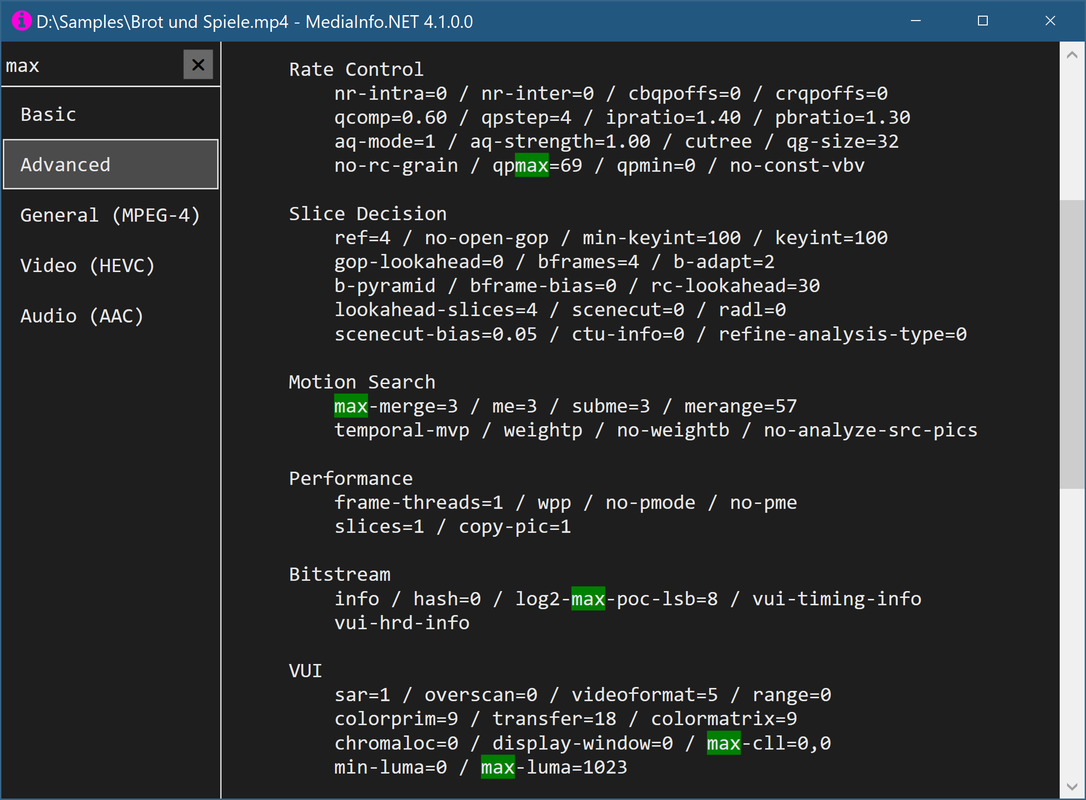Viewport: 1086px width, 800px height.
Task: Open the Basic tab
Action: [x=111, y=114]
